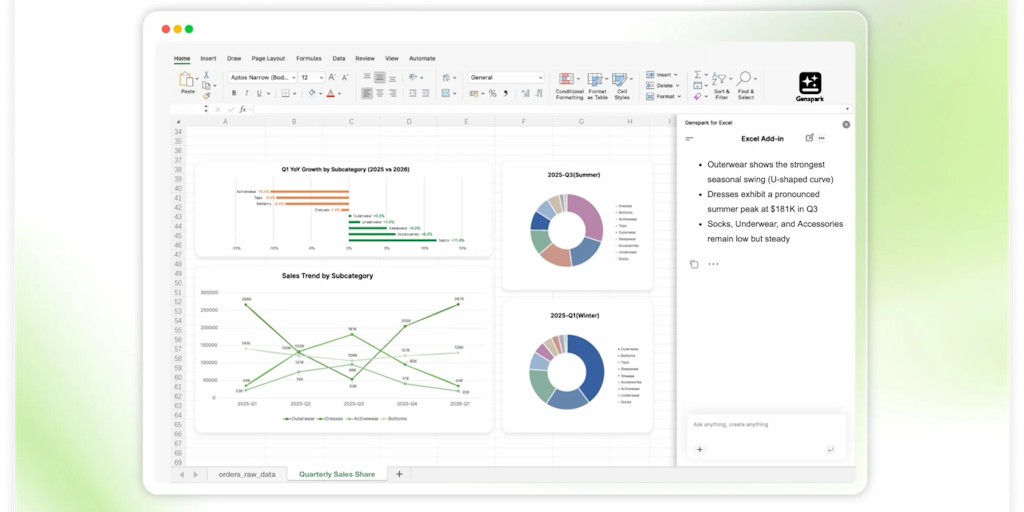Click the Genspark panel sidebar menu icon
Viewport: 1024px width, 512px height.
coord(689,138)
